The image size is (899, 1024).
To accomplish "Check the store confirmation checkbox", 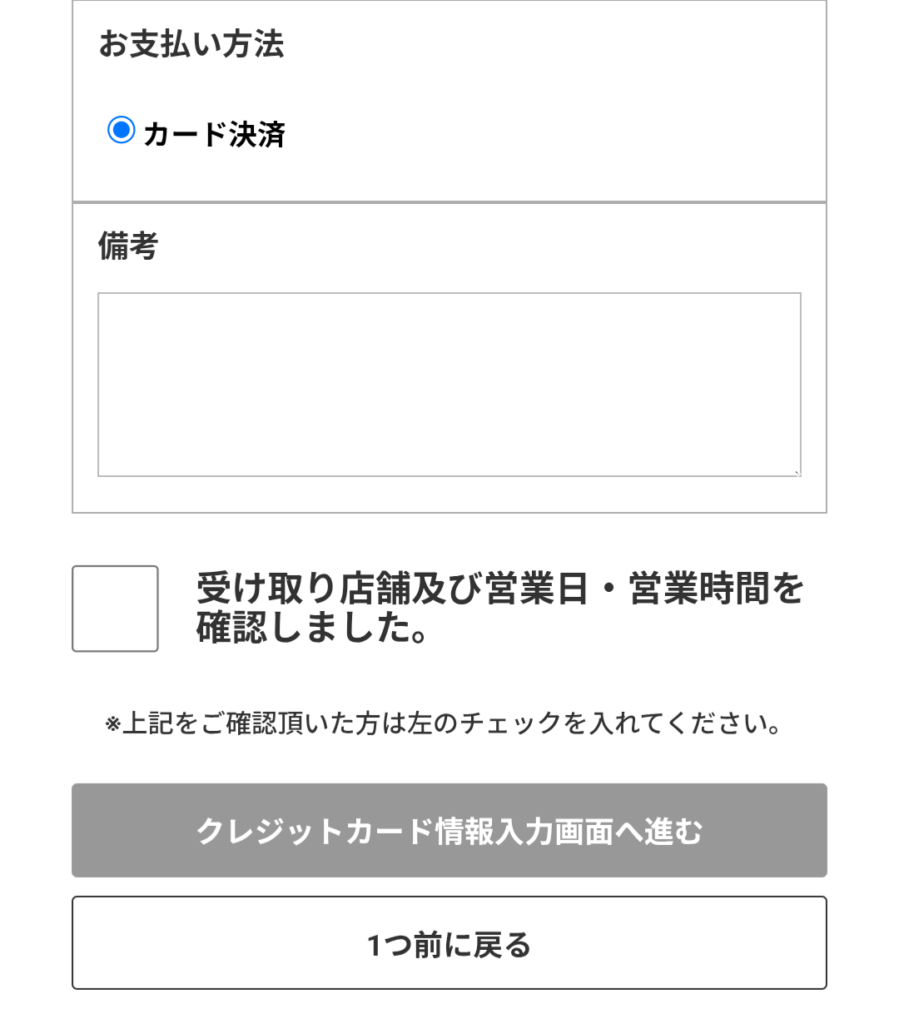I will (115, 609).
